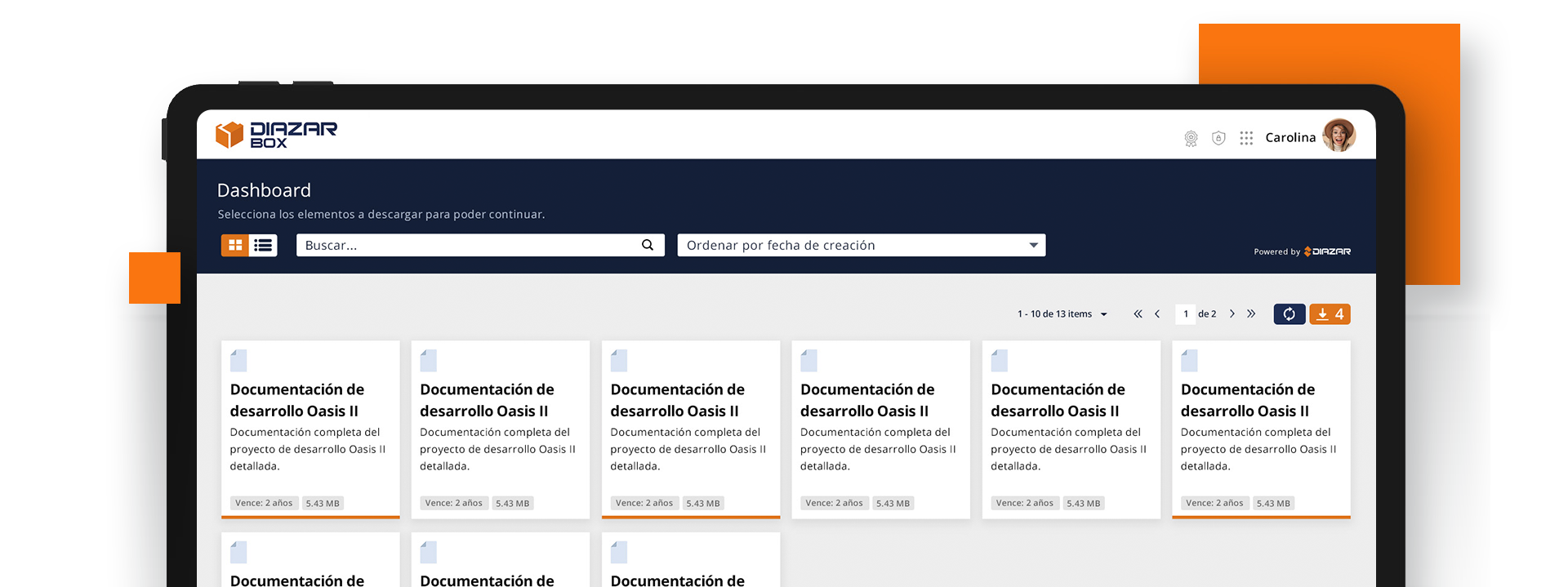1568x587 pixels.
Task: Open the shield lock security icon
Action: (1218, 138)
